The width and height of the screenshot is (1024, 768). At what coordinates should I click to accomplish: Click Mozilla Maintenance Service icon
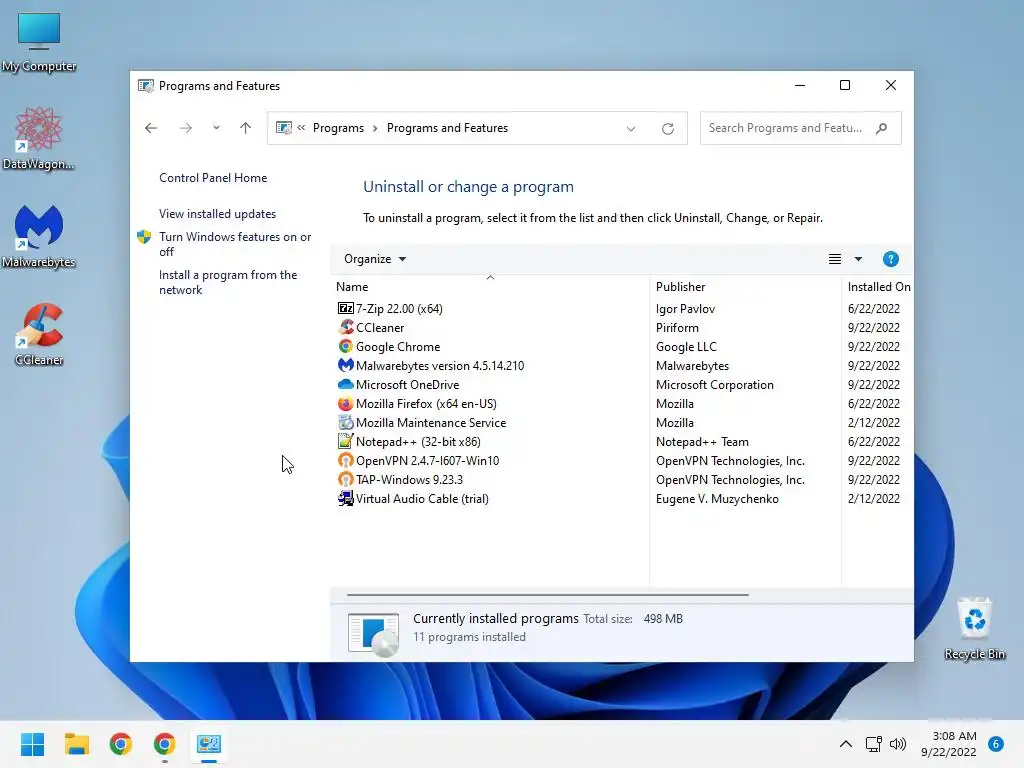pos(345,422)
